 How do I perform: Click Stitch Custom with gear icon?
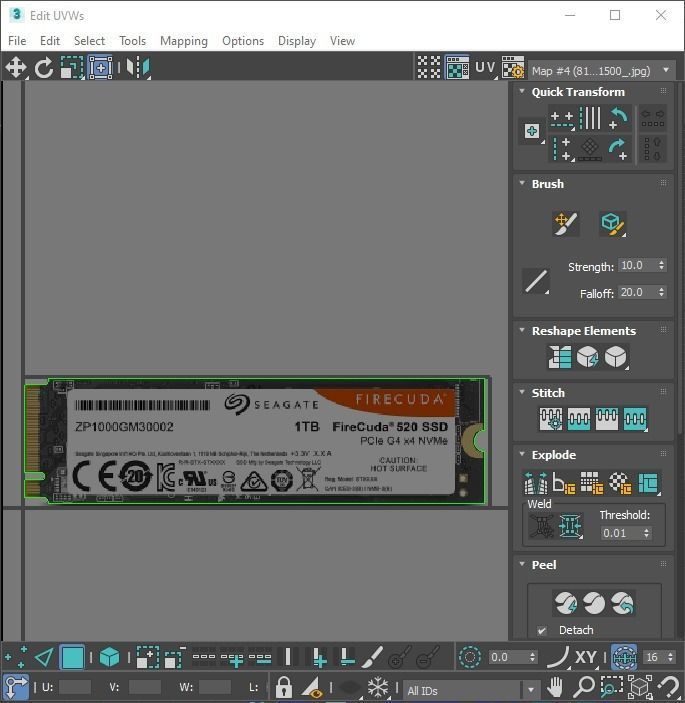click(x=551, y=419)
